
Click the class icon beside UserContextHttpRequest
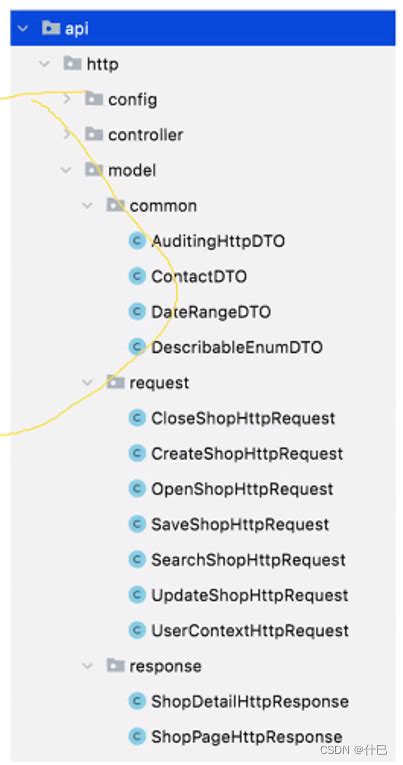[137, 630]
